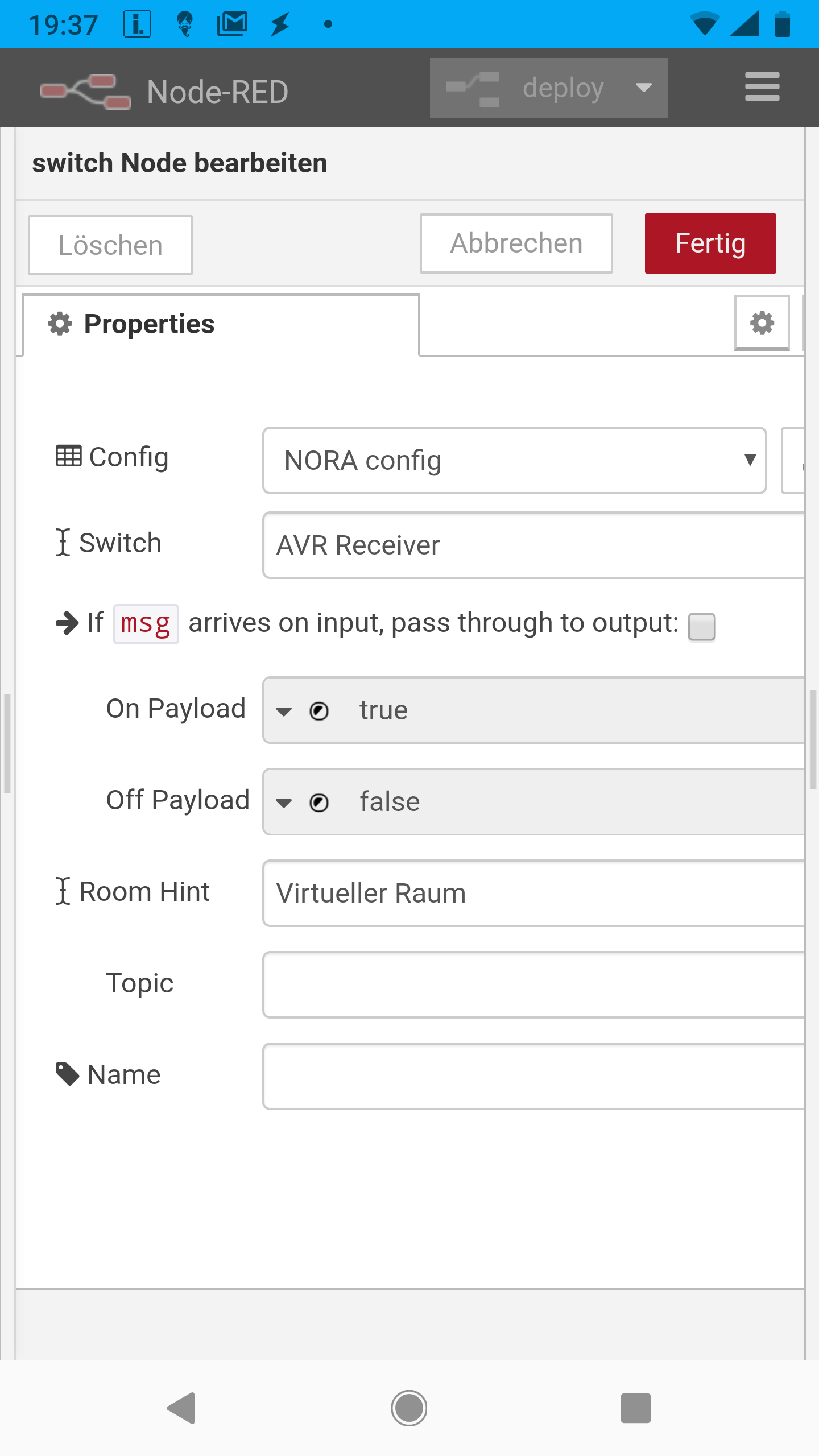This screenshot has width=819, height=1456.
Task: Click the Abbrechen button
Action: pos(516,243)
